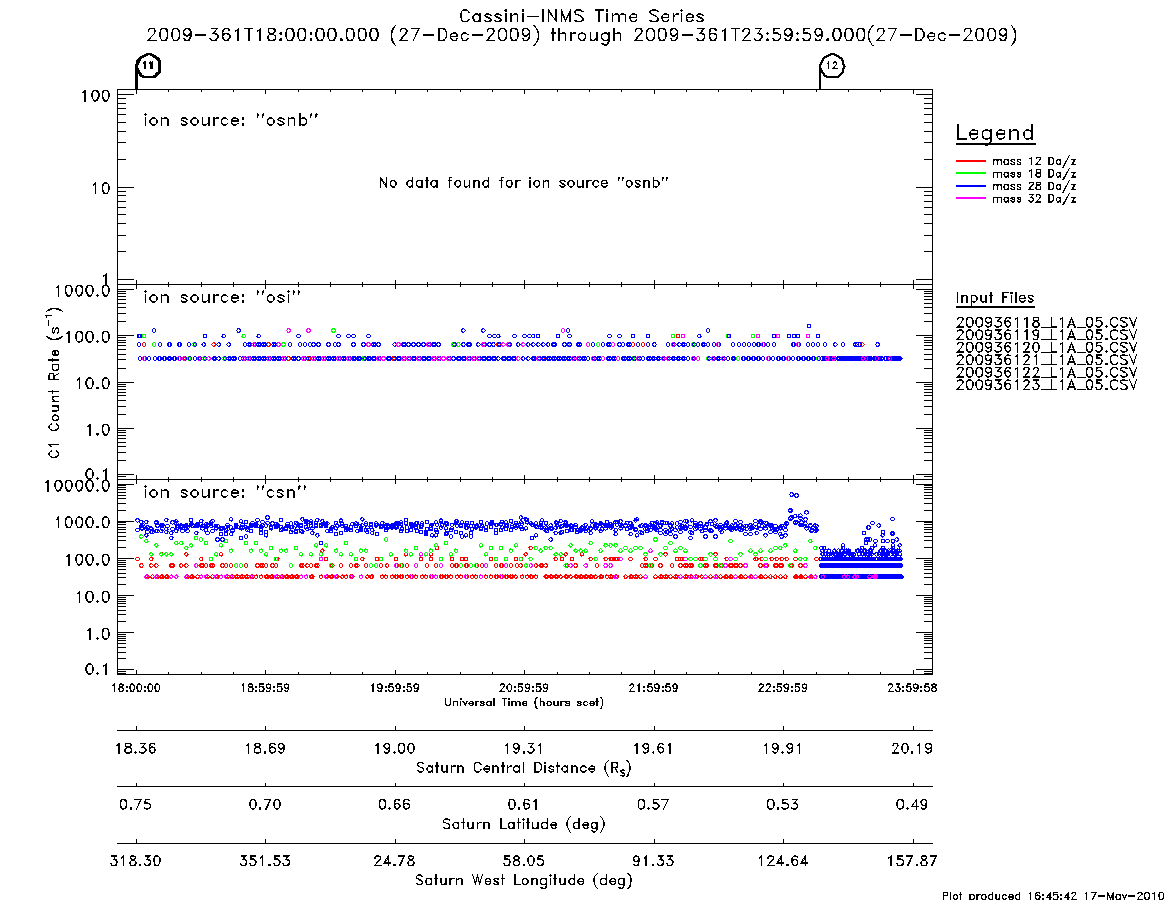
Task: Click file name 200936120_L1A_05.CSV
Action: [1046, 348]
